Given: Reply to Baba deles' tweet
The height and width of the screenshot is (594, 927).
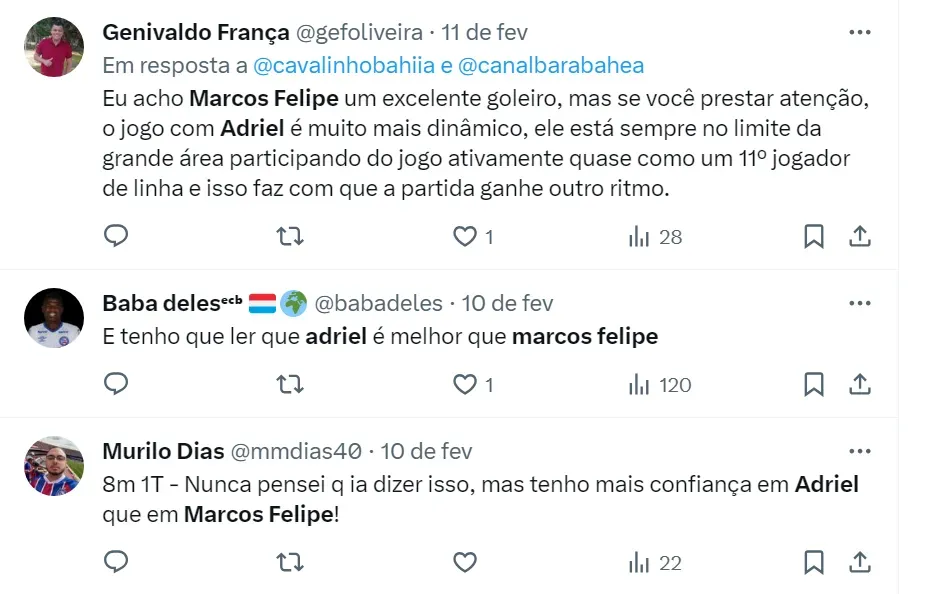Looking at the screenshot, I should point(116,384).
